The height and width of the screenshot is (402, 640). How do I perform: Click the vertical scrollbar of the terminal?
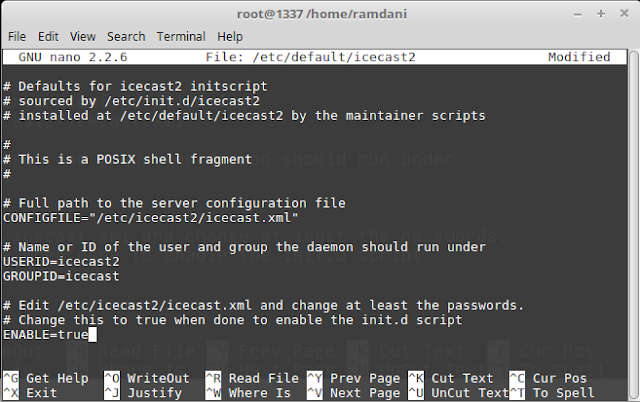tap(633, 224)
